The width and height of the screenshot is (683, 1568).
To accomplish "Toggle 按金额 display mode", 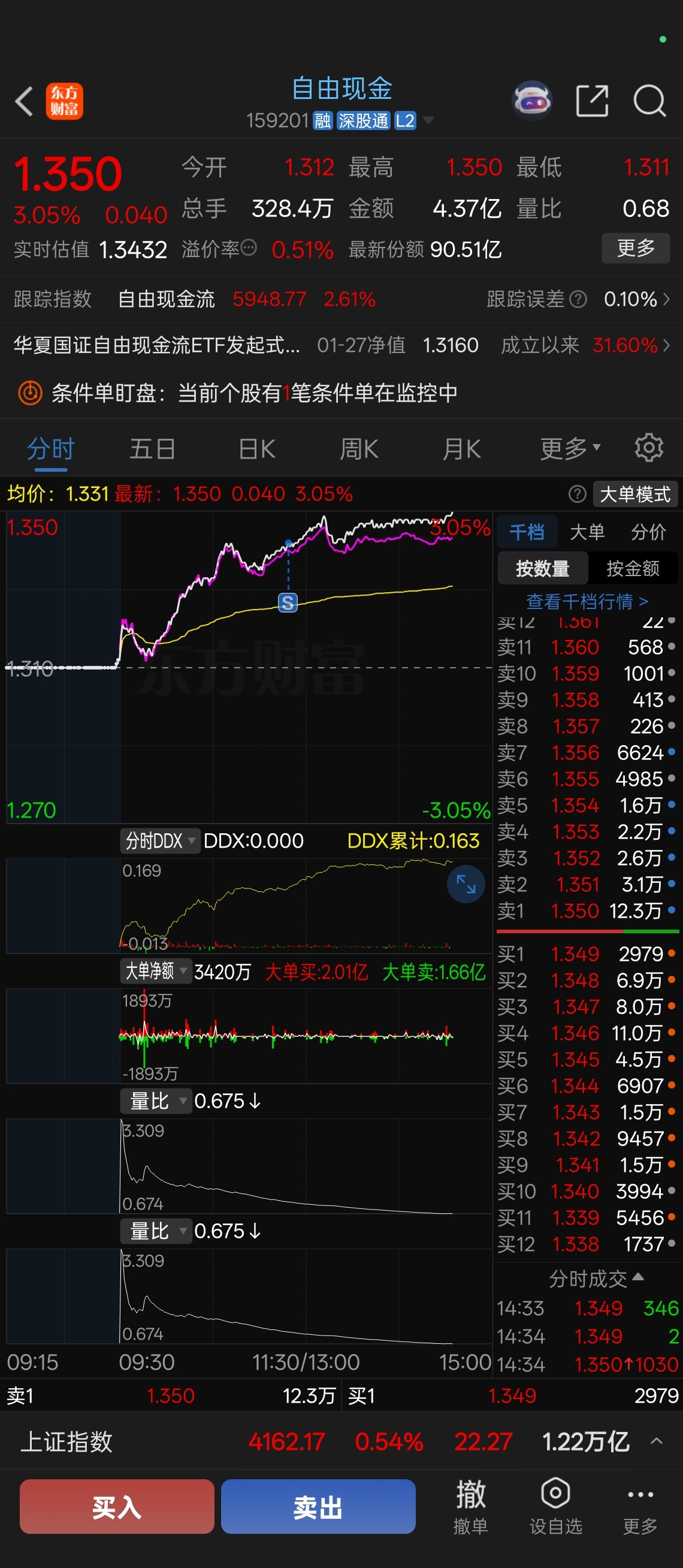I will pos(633,568).
